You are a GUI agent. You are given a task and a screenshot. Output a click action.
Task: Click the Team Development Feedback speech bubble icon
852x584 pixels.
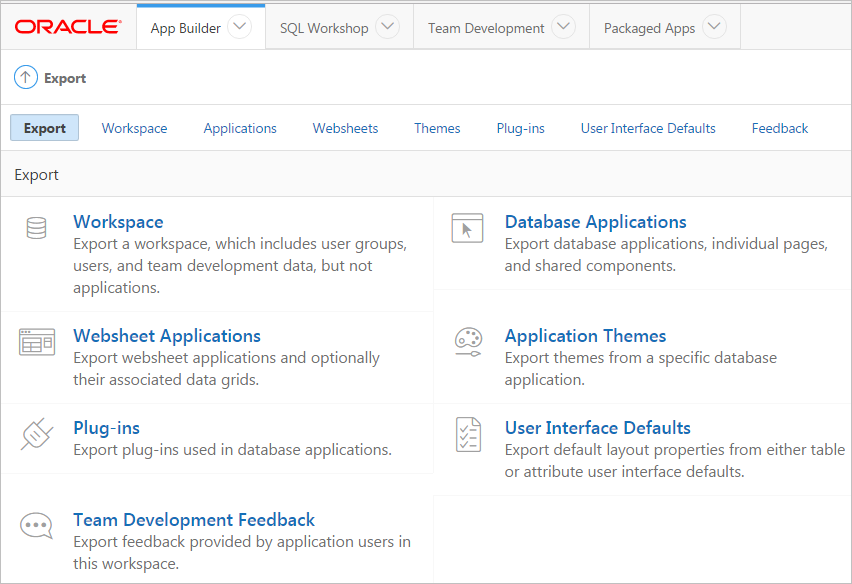click(37, 525)
